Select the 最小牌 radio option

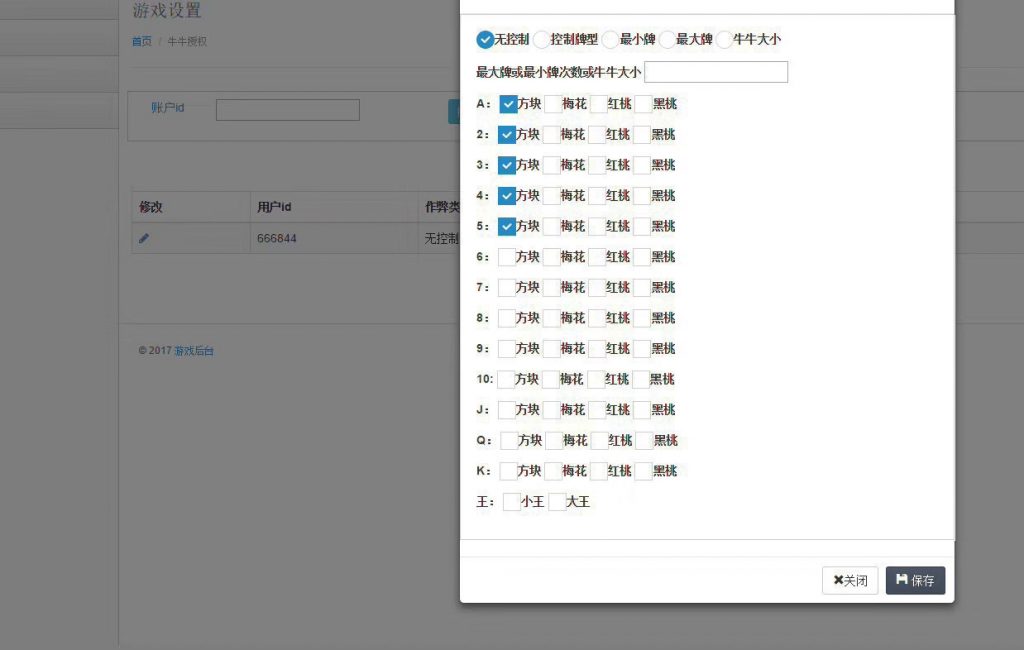[610, 40]
